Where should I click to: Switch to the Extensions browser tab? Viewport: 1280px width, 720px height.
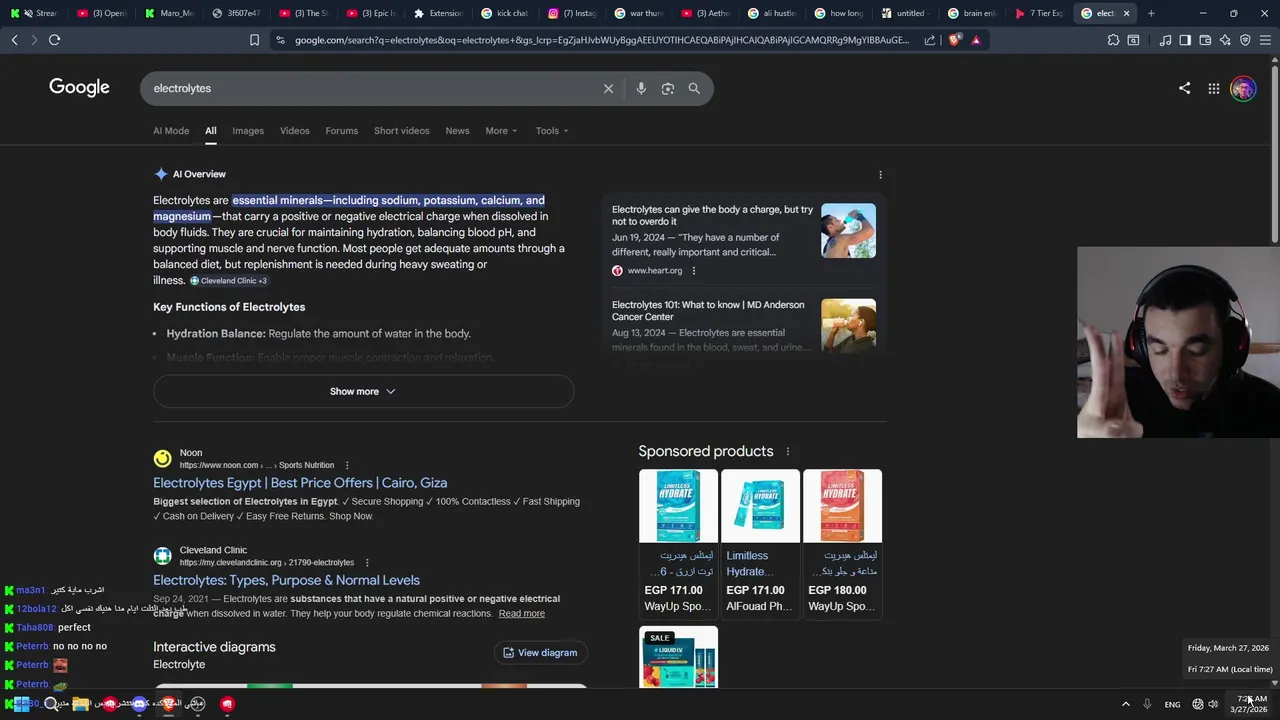pyautogui.click(x=438, y=13)
